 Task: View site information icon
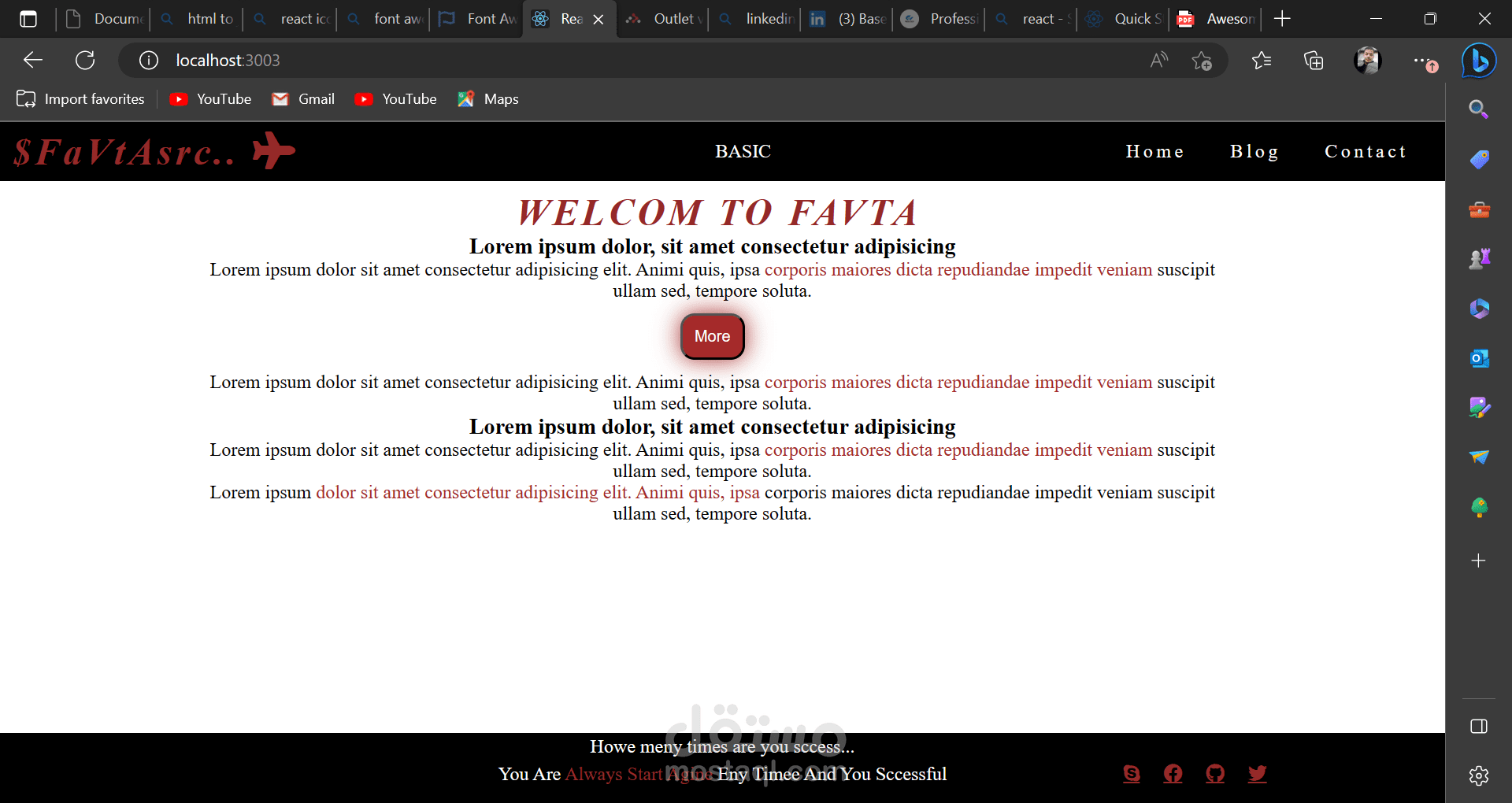click(x=149, y=60)
